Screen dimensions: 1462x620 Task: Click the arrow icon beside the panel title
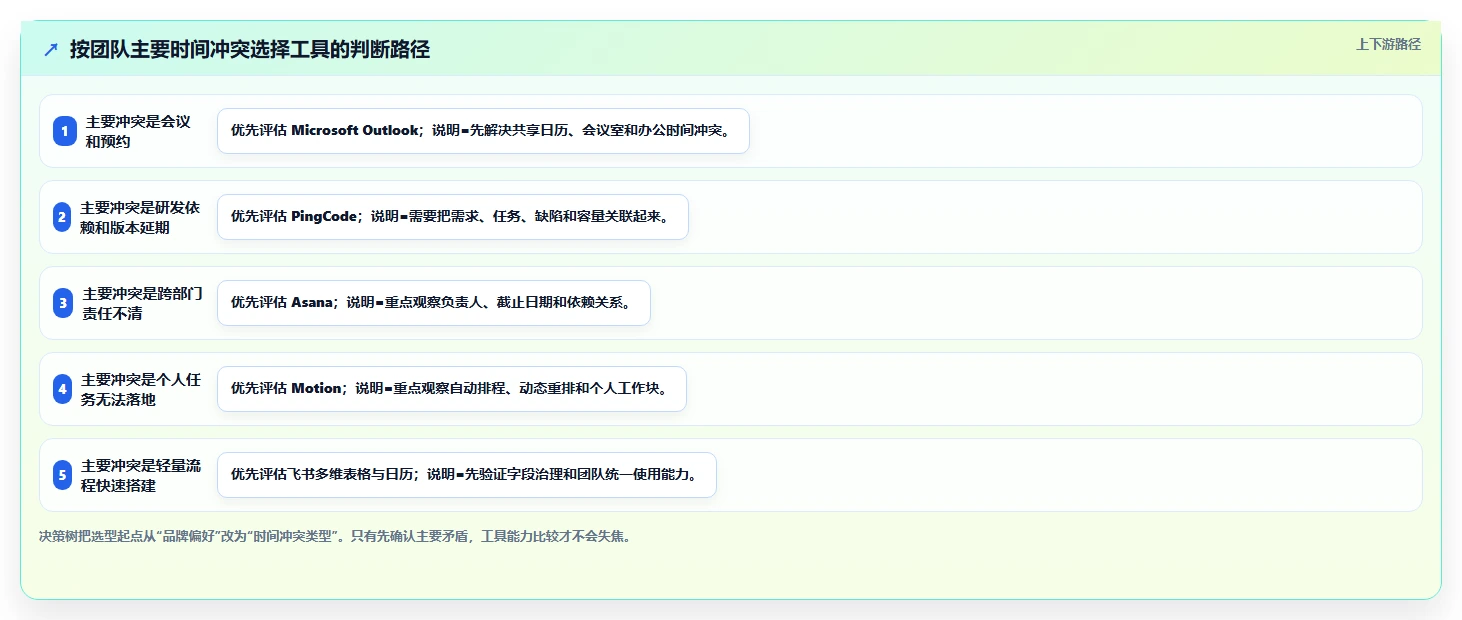[51, 50]
